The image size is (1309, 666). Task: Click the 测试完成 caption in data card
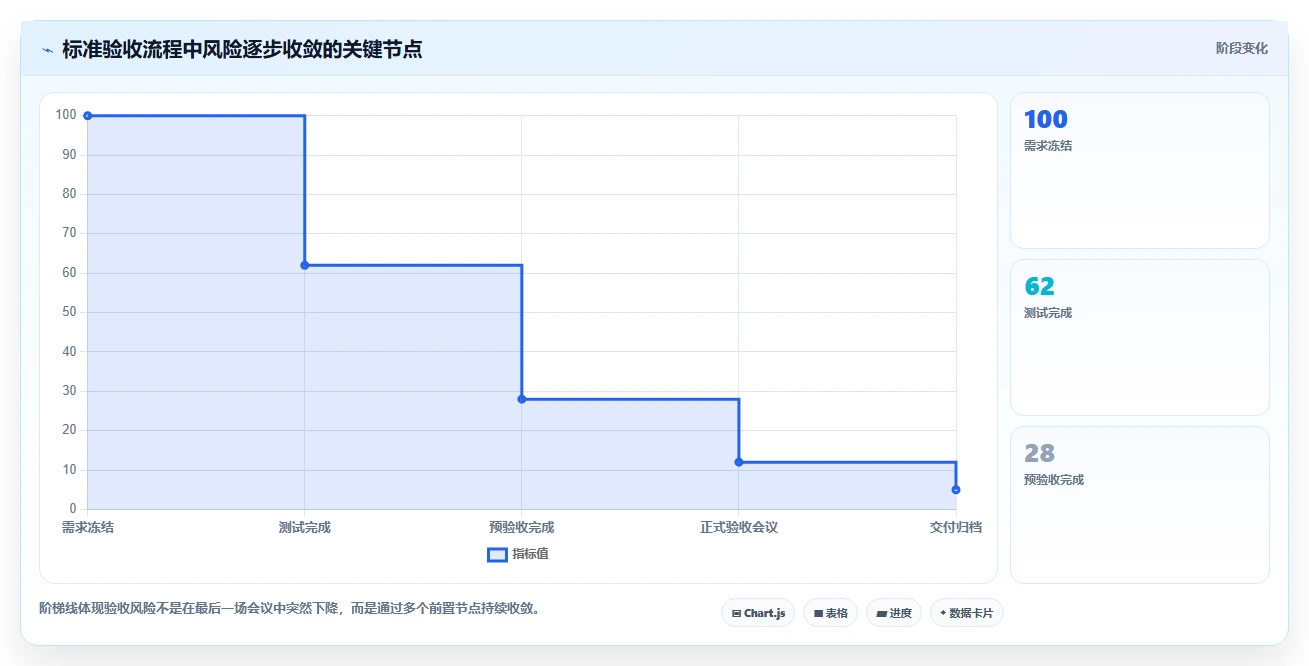[1048, 313]
